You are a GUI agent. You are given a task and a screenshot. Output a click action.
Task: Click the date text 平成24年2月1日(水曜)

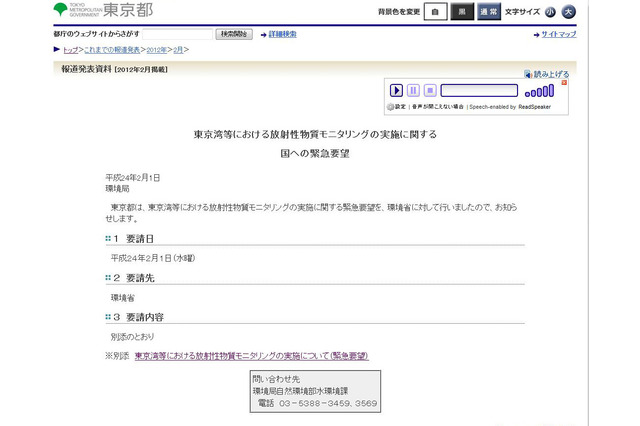153,258
